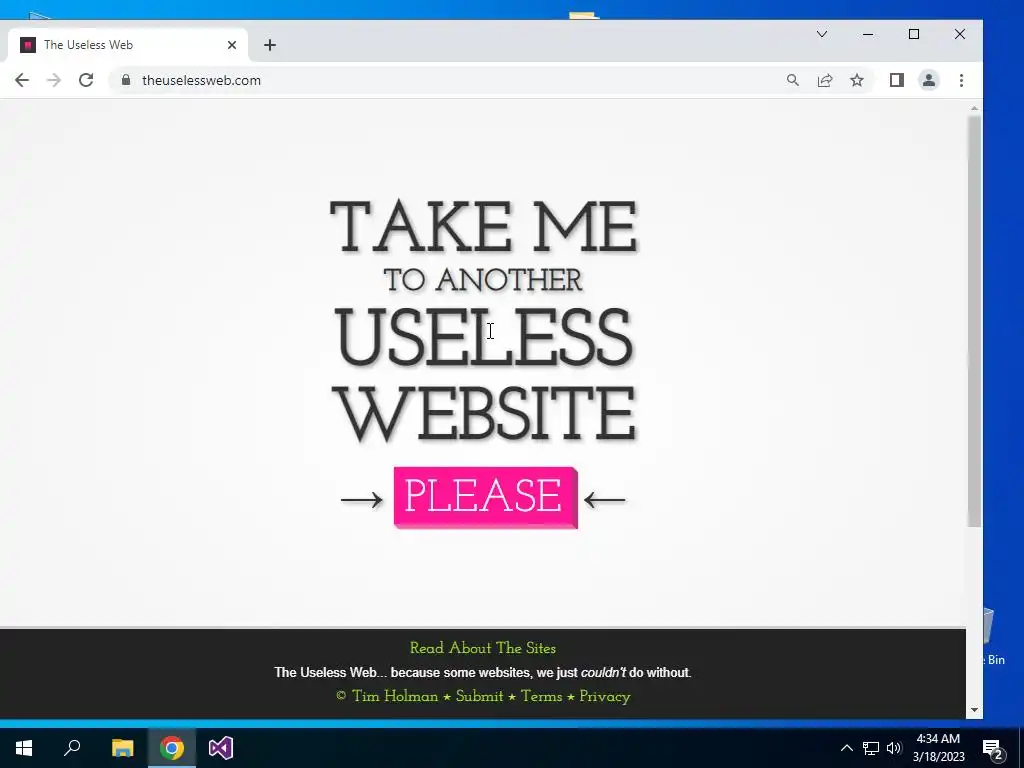1024x768 pixels.
Task: Click the scrollbar down arrow
Action: click(974, 710)
